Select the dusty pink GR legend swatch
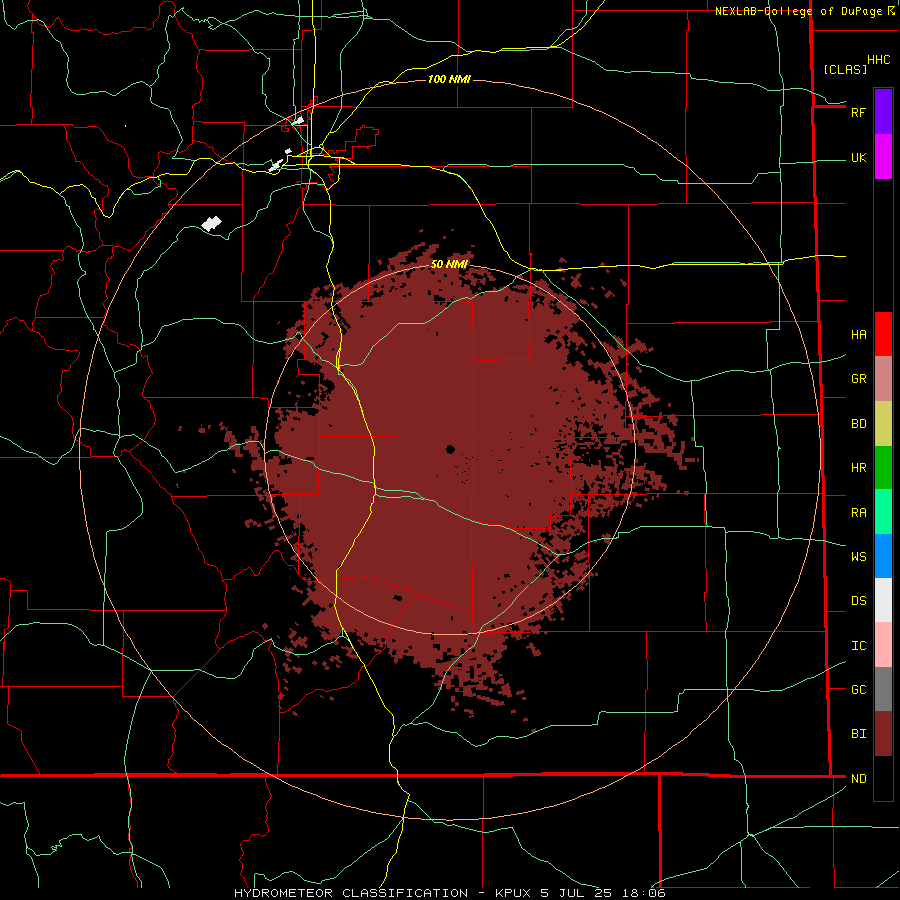Screen dimensions: 900x900 coord(883,379)
